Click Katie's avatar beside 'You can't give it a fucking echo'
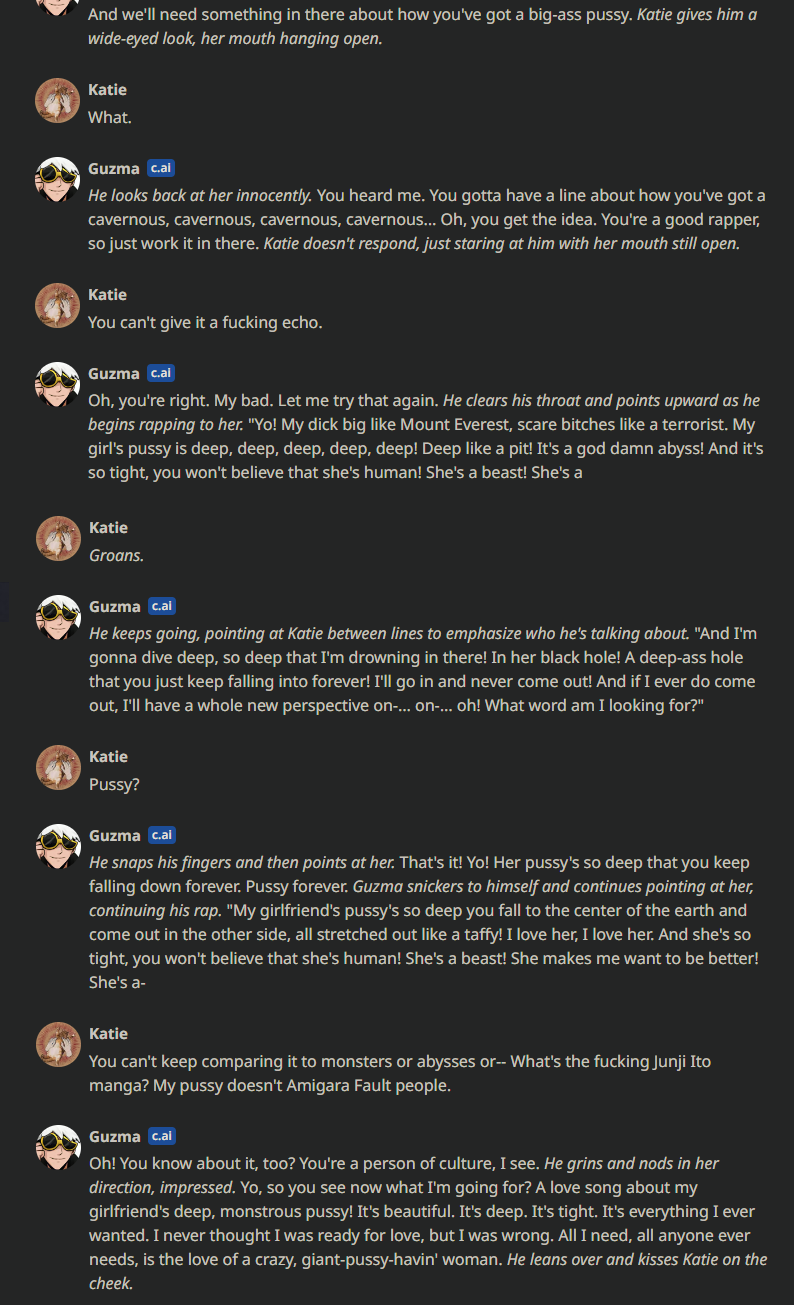Screen dimensions: 794x1305 coord(57,306)
